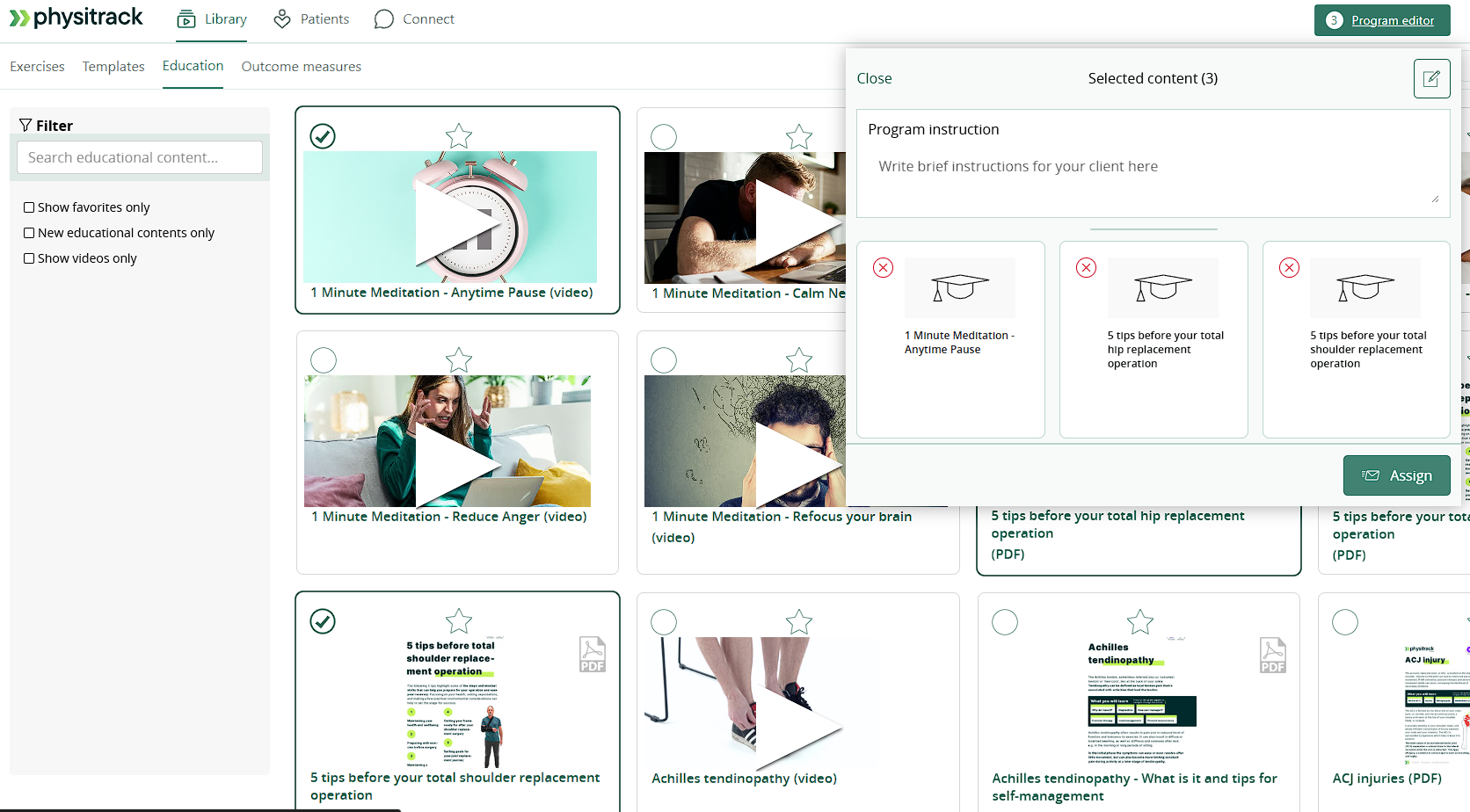This screenshot has height=812, width=1470.
Task: Open Achilles tendinopathy PDF thumbnail
Action: click(1141, 703)
